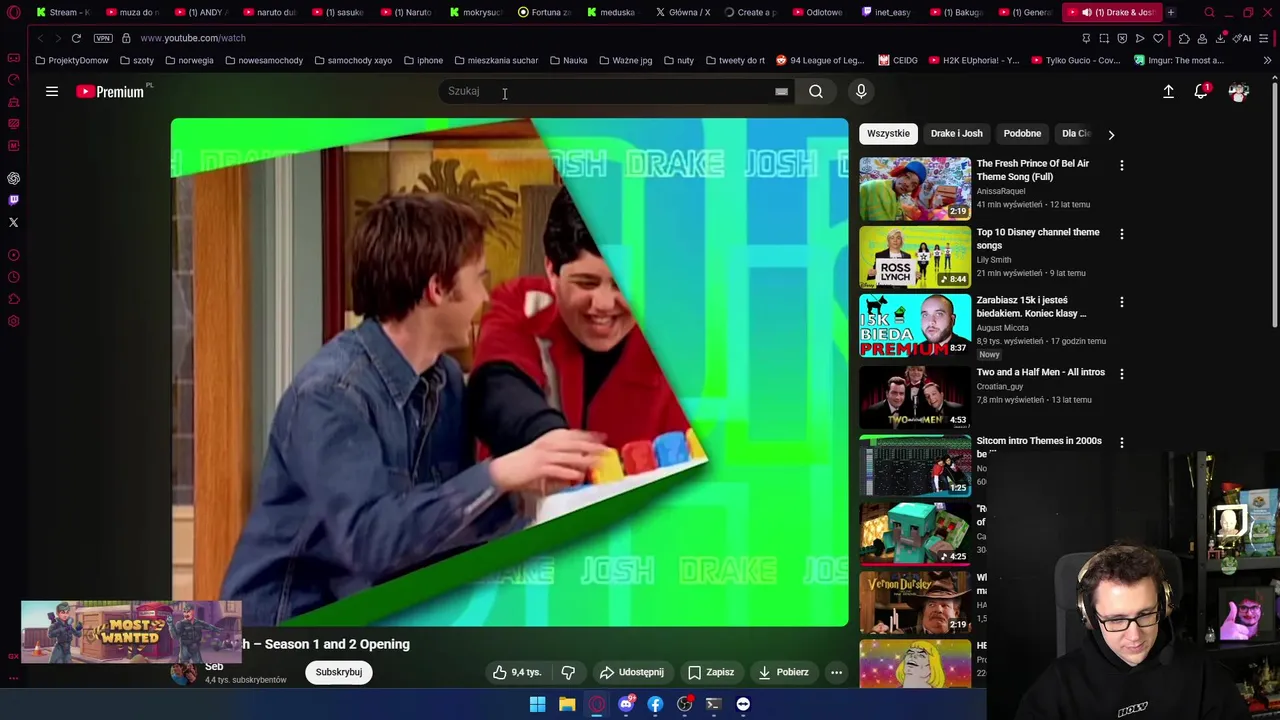Open AnissaRaquel channel name
1280x720 pixels.
pos(1001,191)
